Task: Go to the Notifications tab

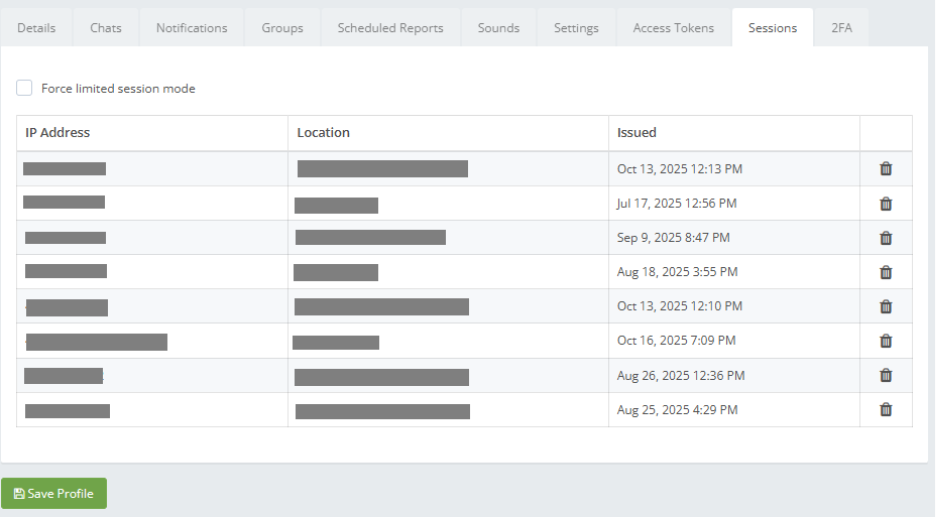Action: coord(191,28)
